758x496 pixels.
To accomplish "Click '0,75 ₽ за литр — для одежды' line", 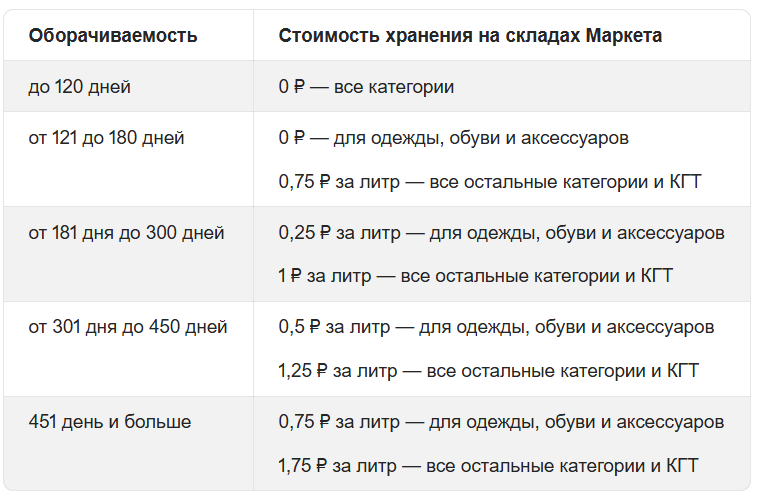I will pyautogui.click(x=501, y=422).
